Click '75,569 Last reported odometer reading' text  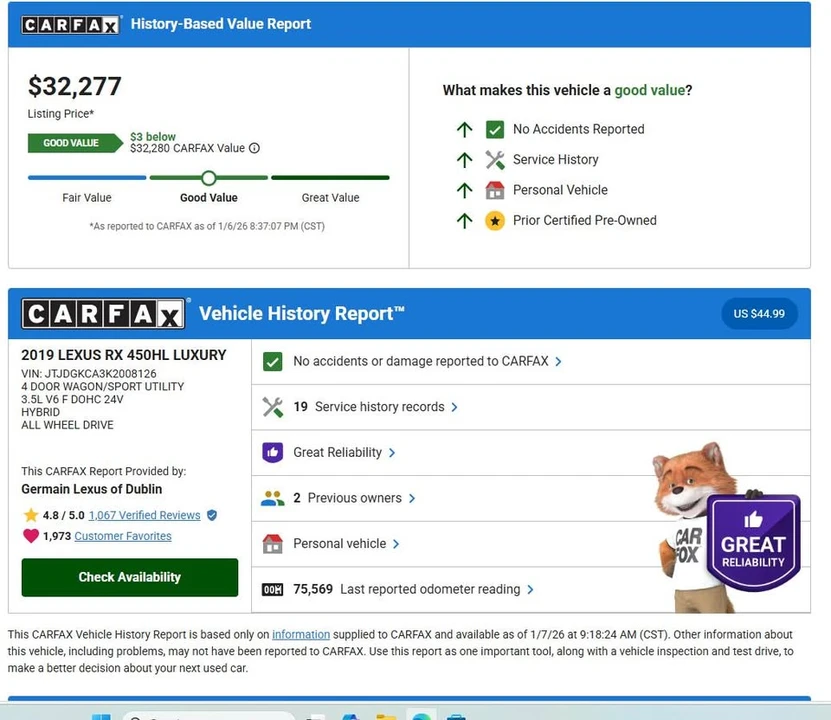tap(406, 590)
